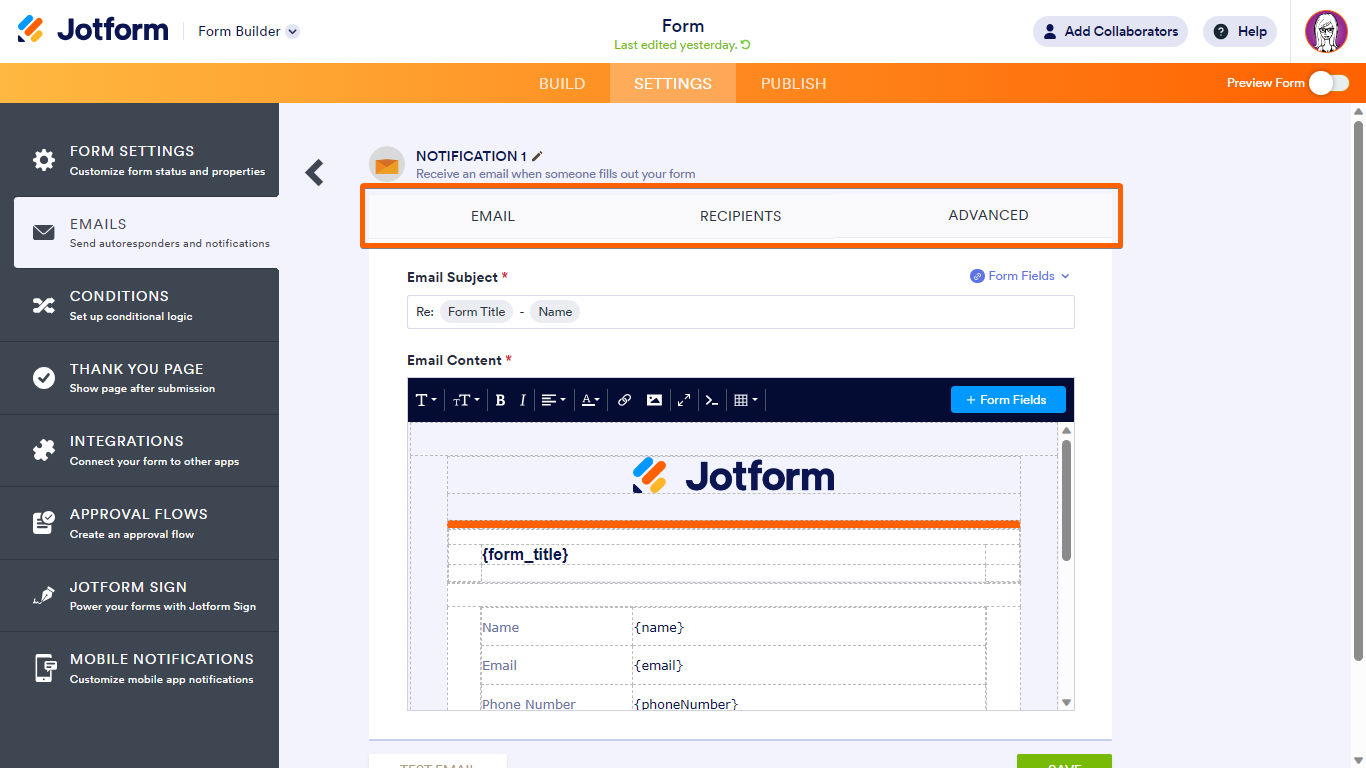Click inside the Email Subject field
This screenshot has height=768, width=1366.
(x=741, y=312)
